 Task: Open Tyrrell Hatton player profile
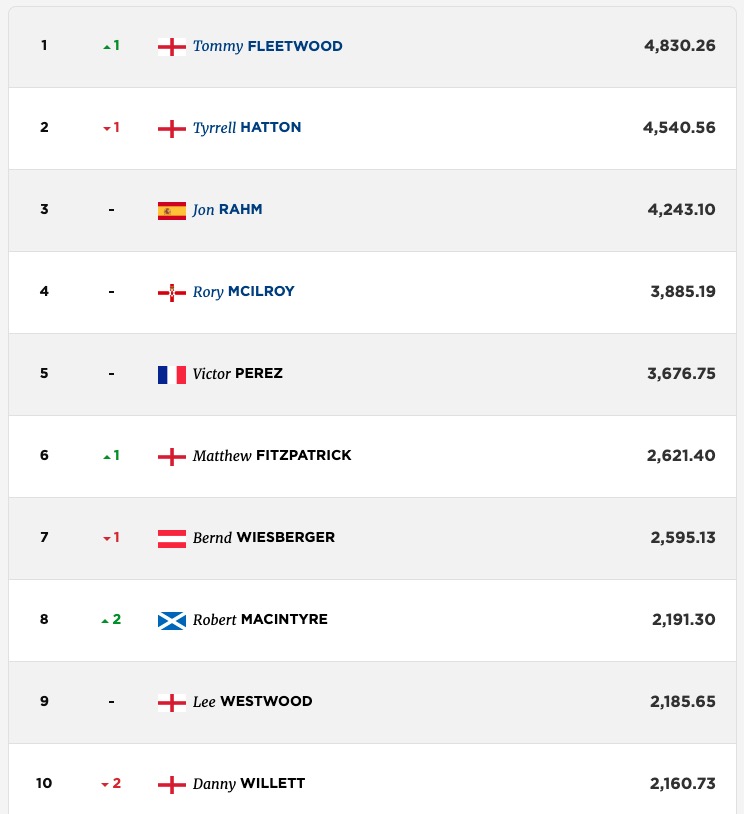(247, 128)
